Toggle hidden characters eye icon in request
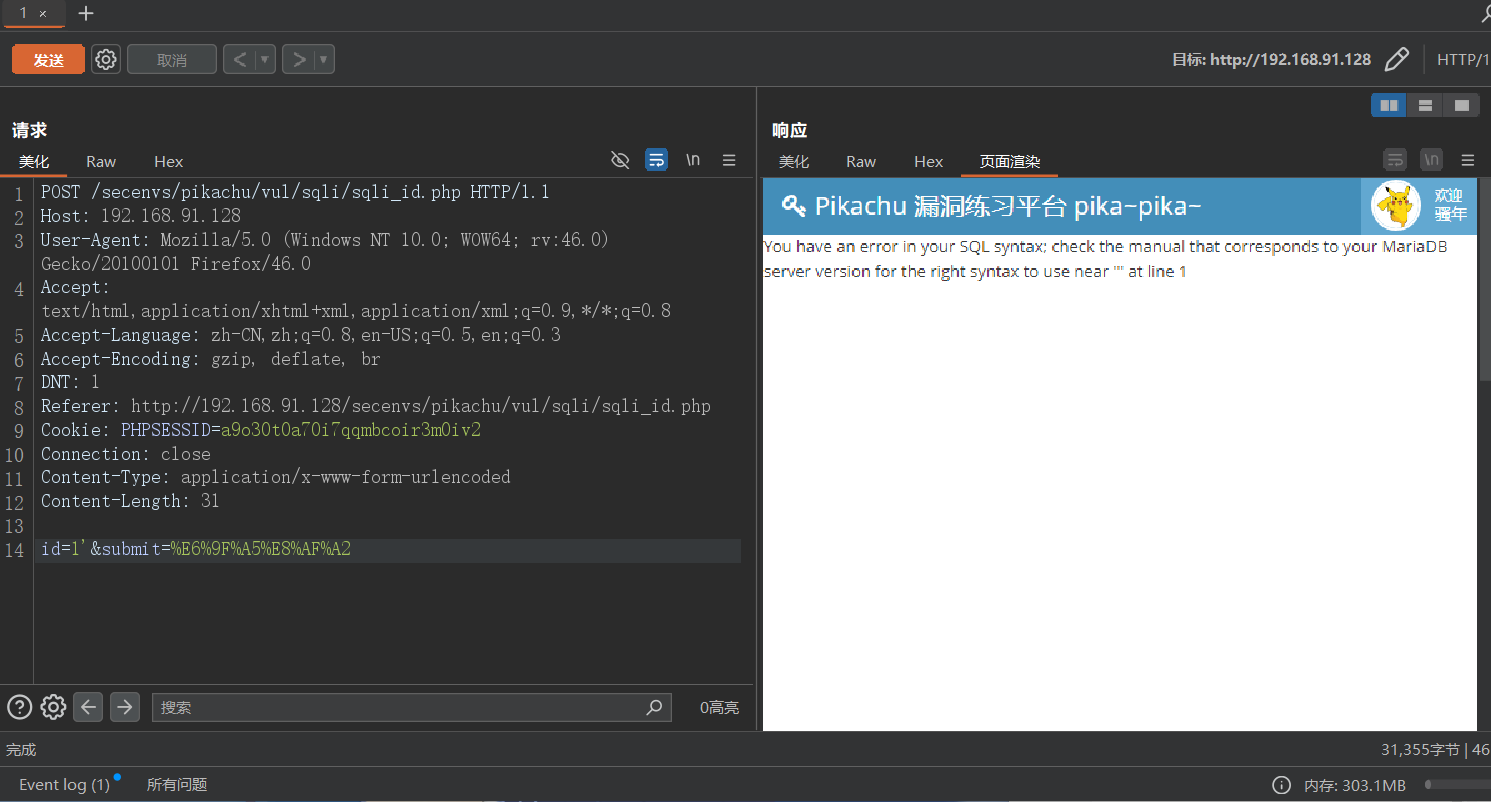This screenshot has width=1491, height=802. coord(620,160)
